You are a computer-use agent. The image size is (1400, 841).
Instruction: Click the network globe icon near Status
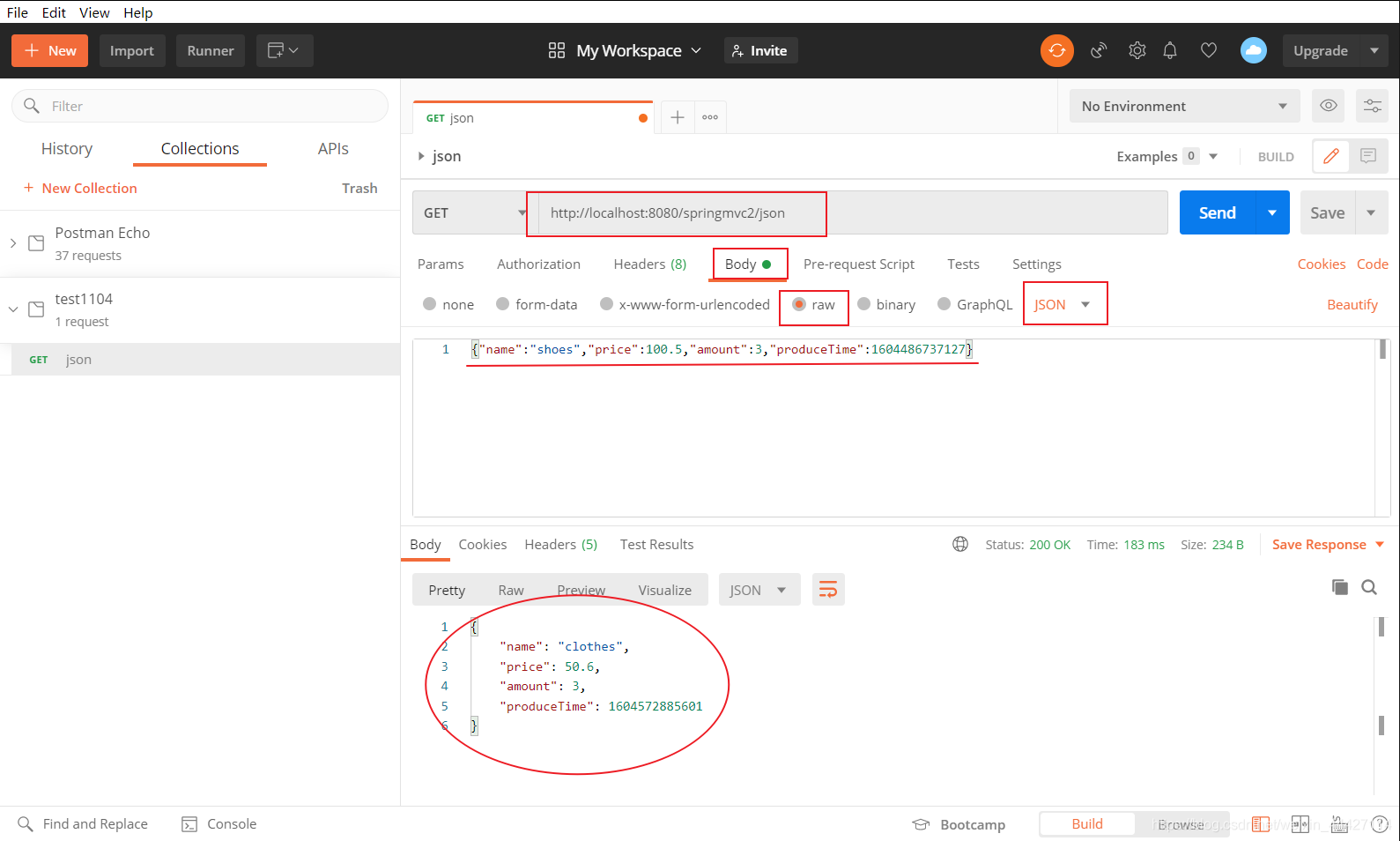point(960,544)
